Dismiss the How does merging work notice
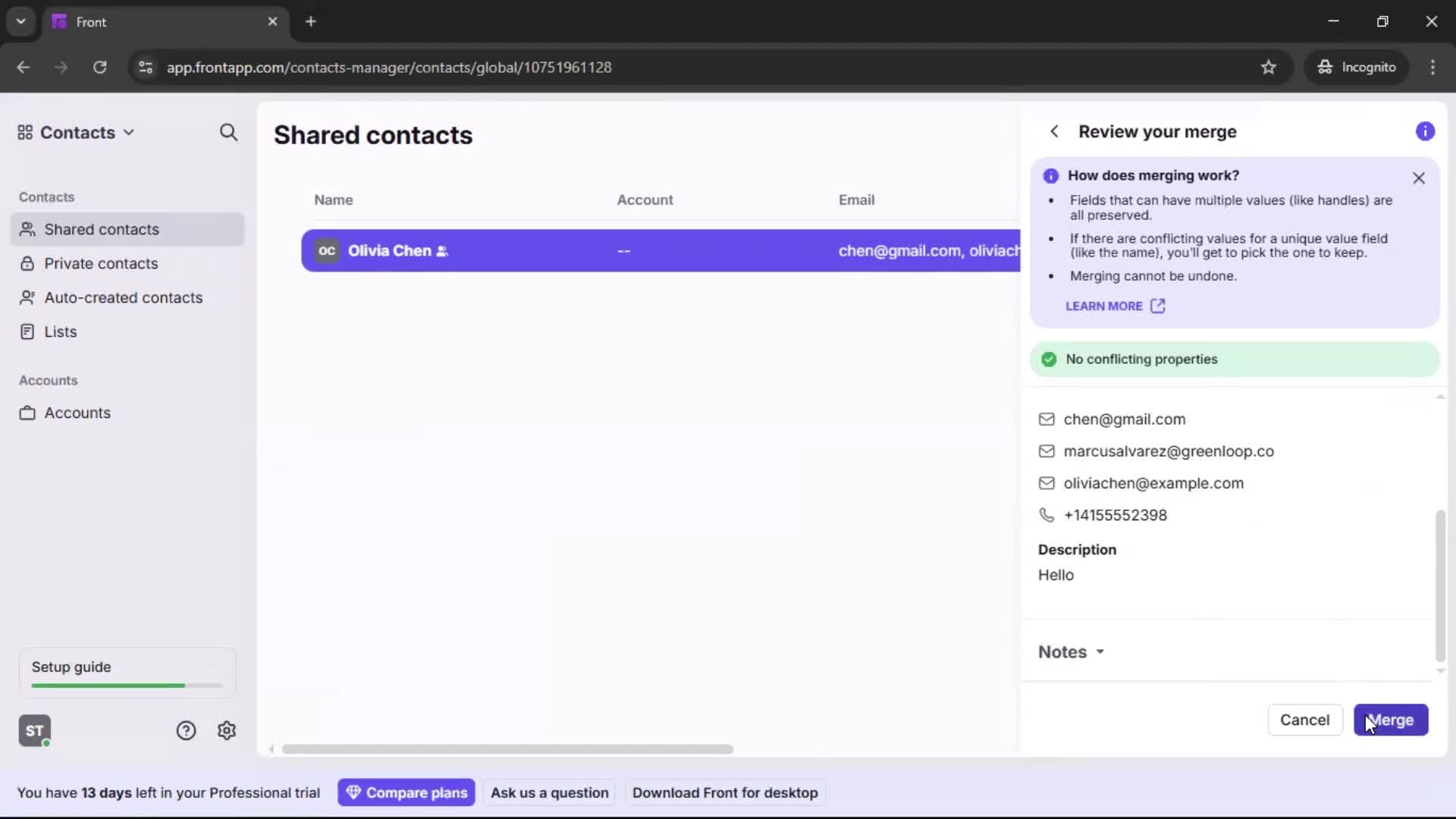Image resolution: width=1456 pixels, height=819 pixels. (x=1419, y=177)
